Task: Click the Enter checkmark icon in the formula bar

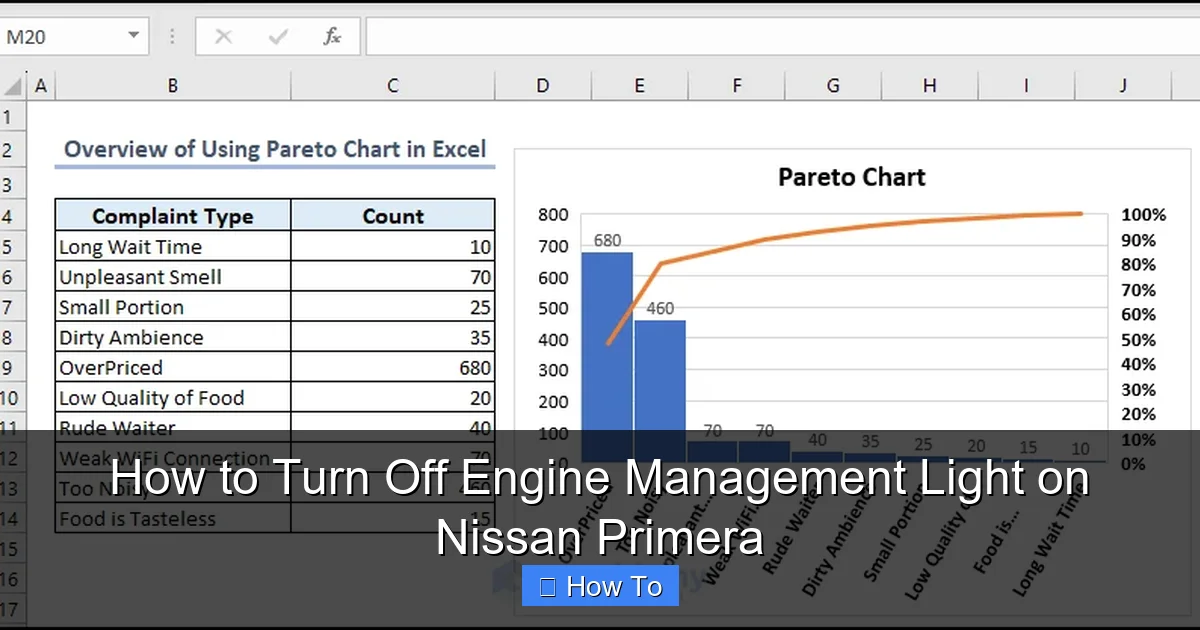Action: 278,37
